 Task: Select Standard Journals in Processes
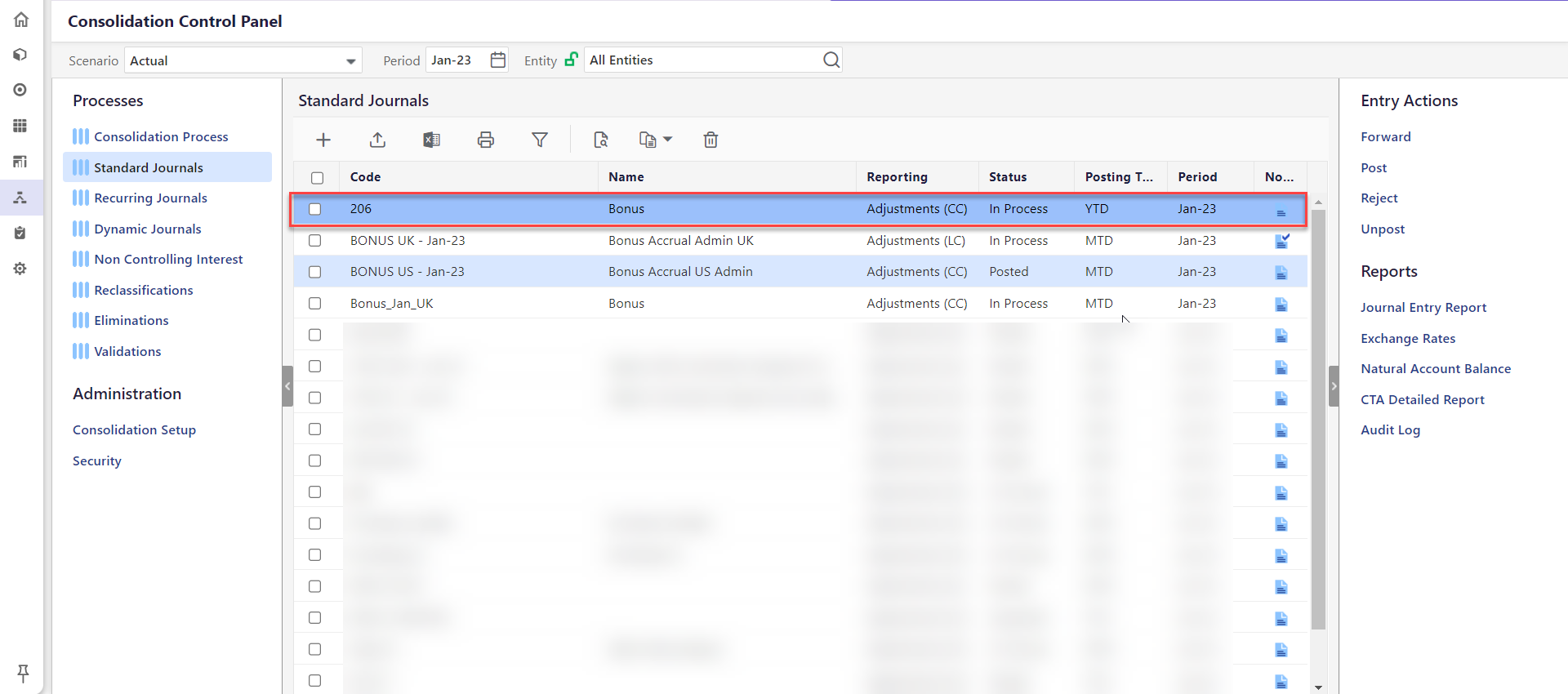coord(167,167)
